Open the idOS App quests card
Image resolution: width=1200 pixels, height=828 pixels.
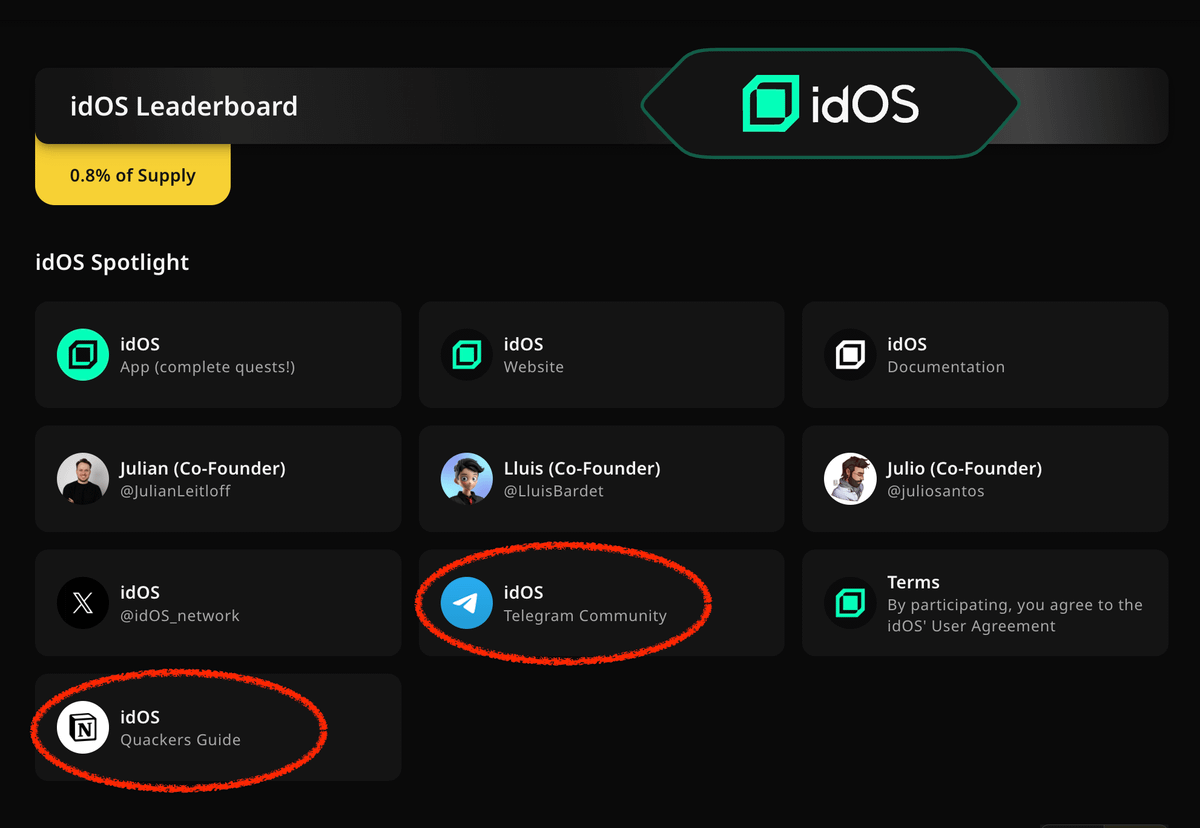(x=218, y=354)
